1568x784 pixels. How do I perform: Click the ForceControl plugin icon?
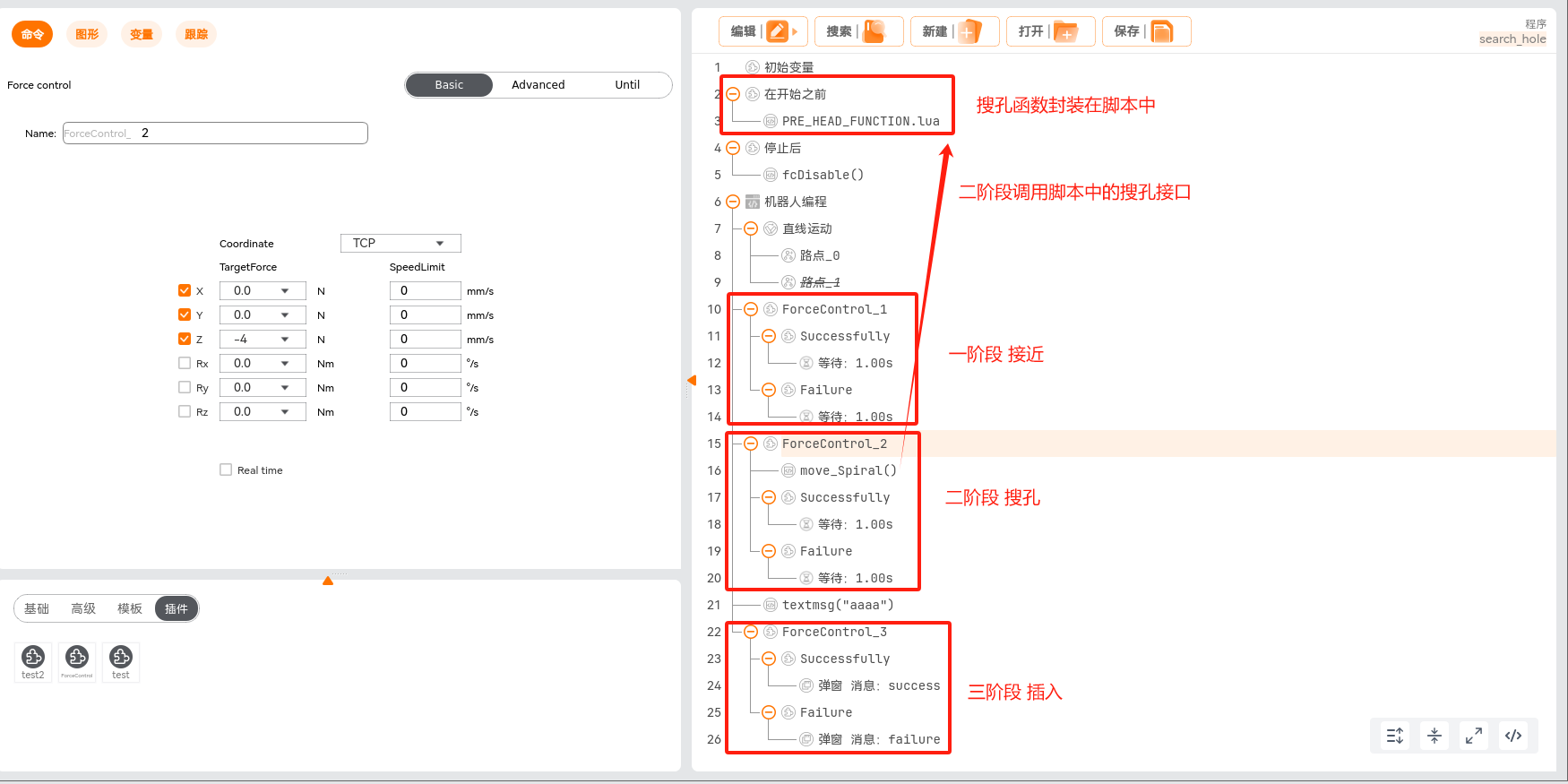coord(77,661)
